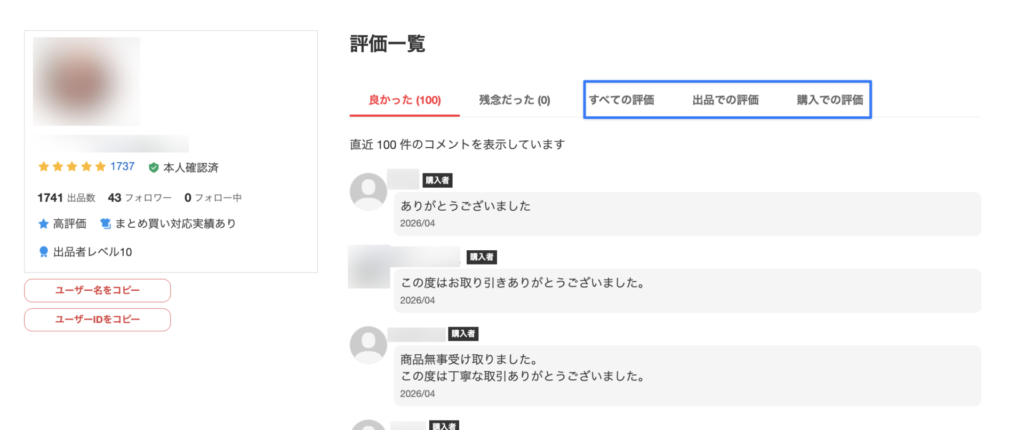This screenshot has height=430, width=1024.
Task: Click the blurred seller profile picture
Action: click(86, 82)
